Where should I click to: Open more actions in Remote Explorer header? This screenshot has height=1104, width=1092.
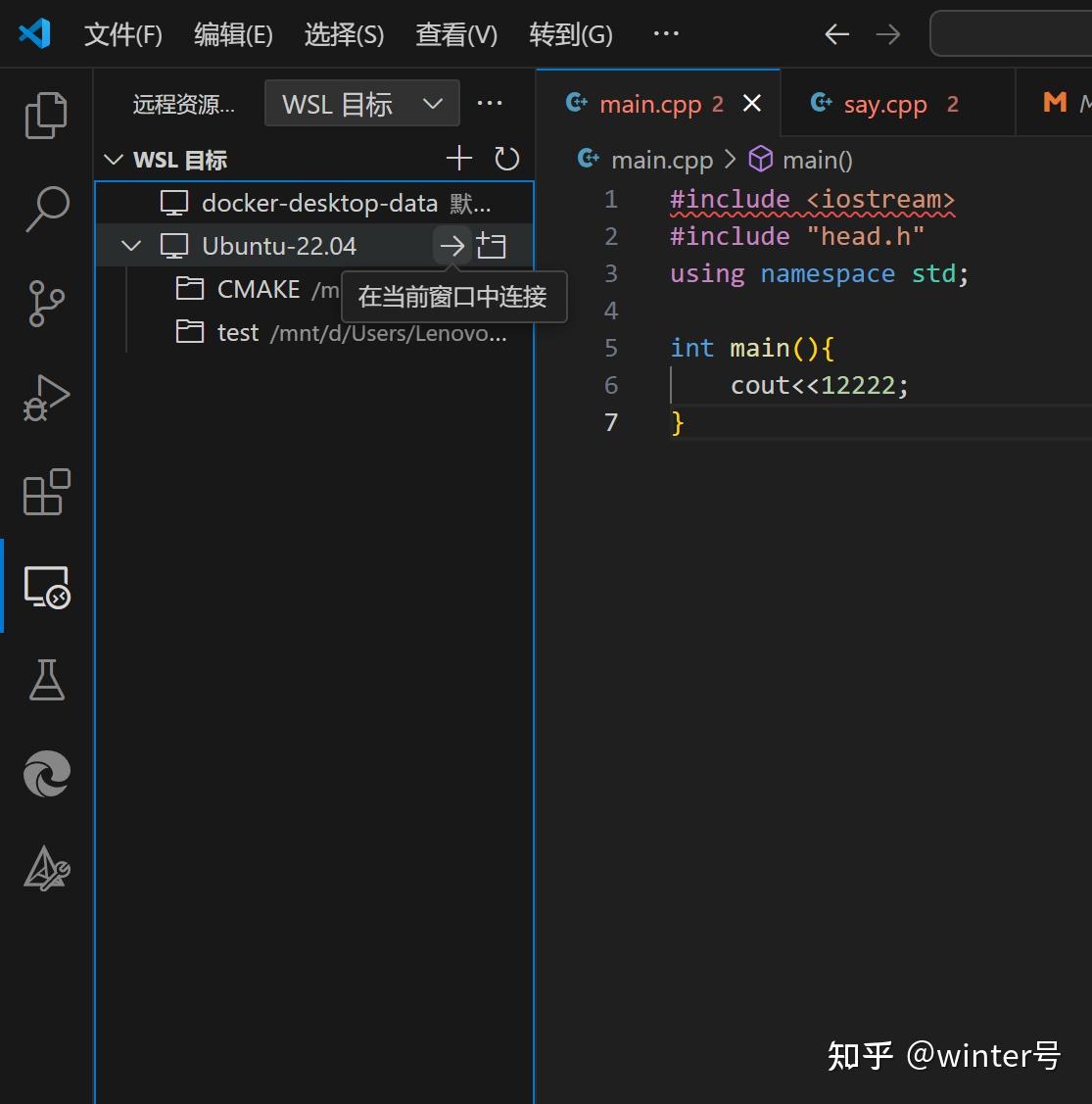point(490,104)
